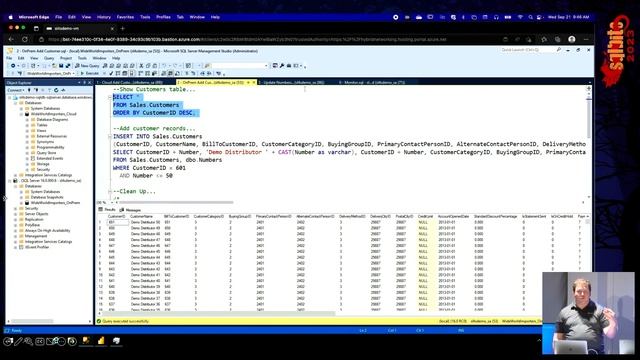Open the SSMS Project menu
Viewport: 640px width, 360px height.
pos(66,58)
